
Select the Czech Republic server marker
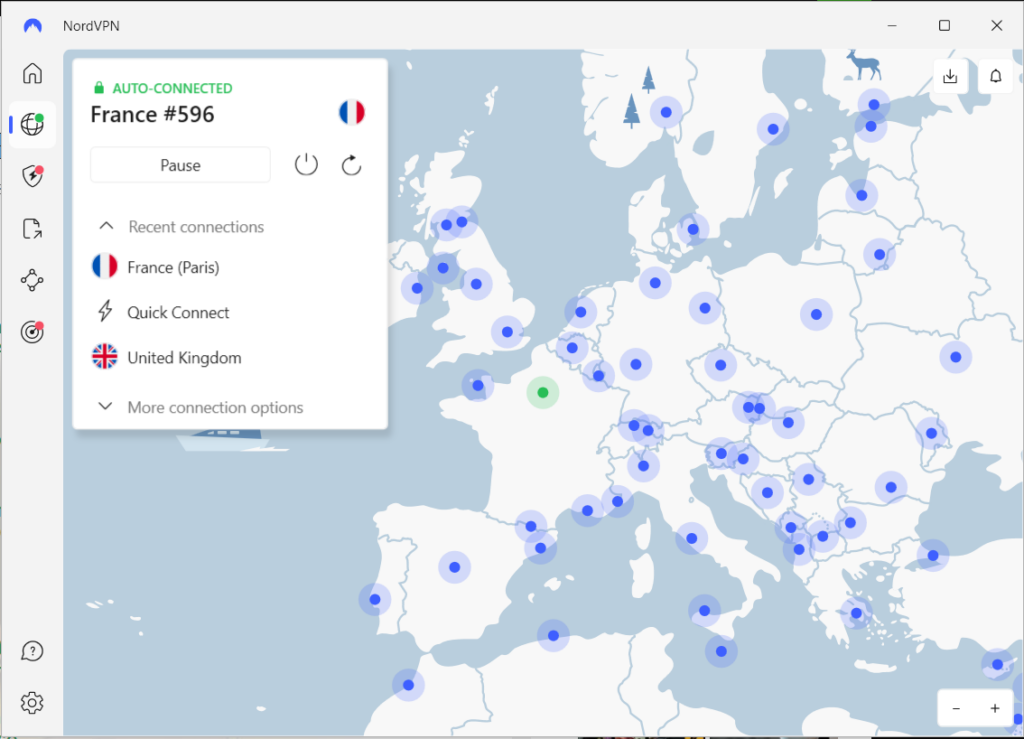click(x=720, y=365)
